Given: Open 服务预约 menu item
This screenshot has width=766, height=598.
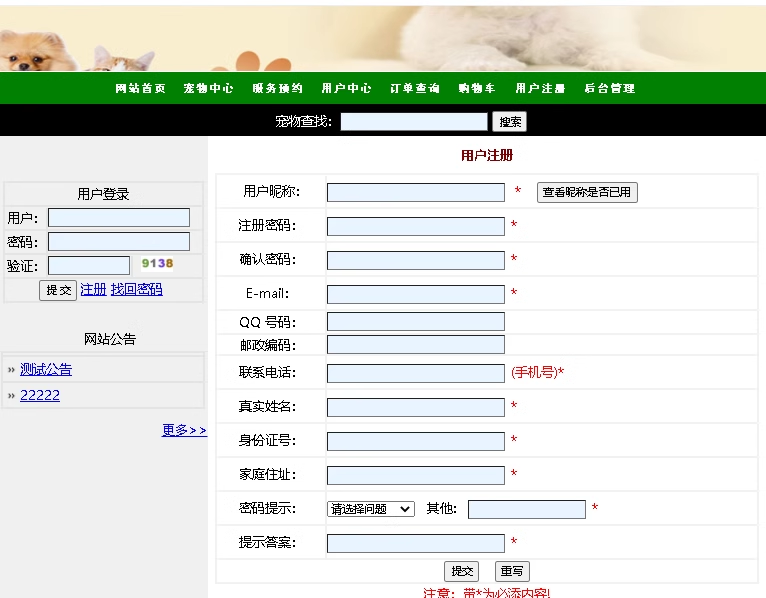Looking at the screenshot, I should (277, 88).
